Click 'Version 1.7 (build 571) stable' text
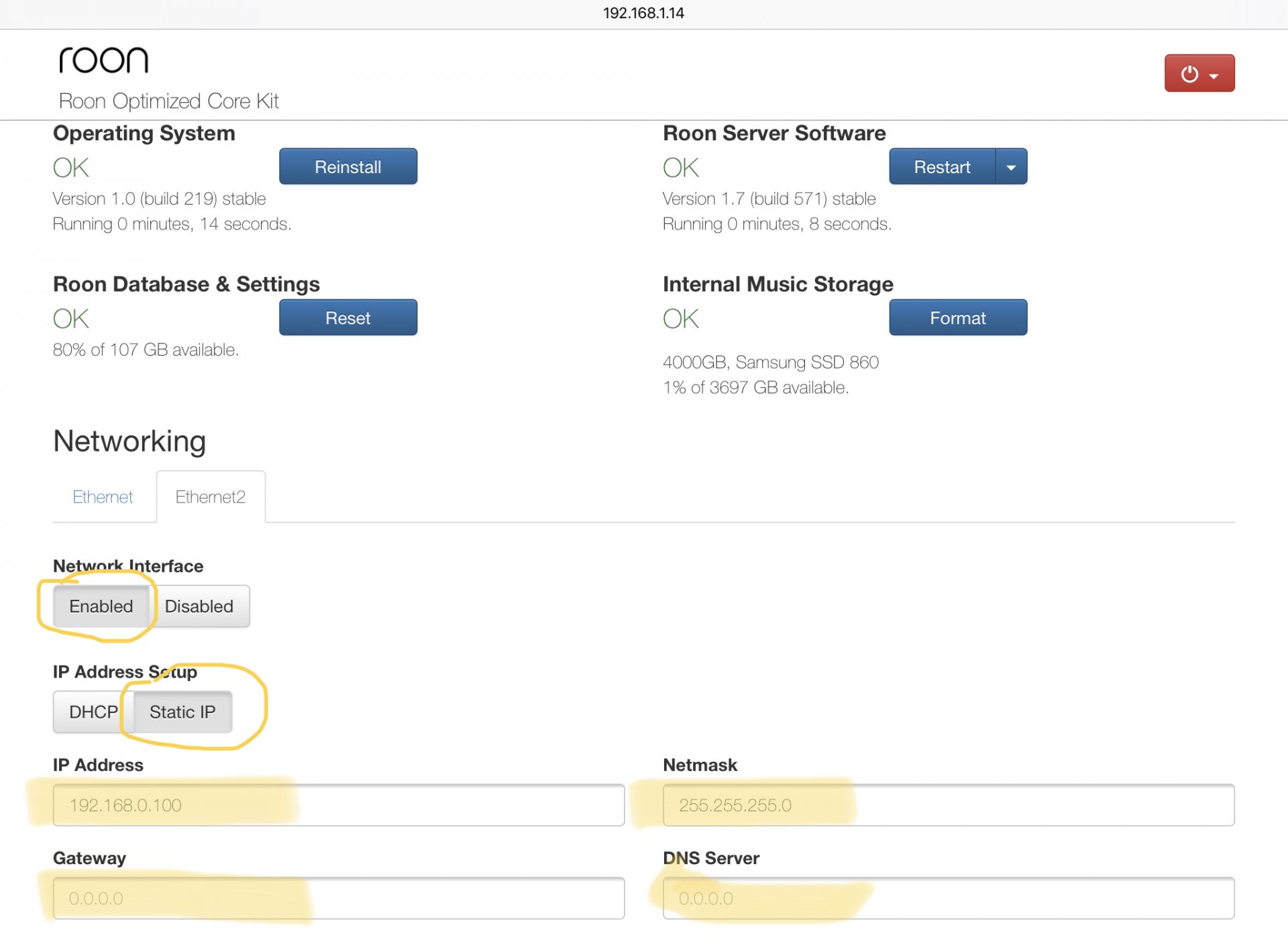This screenshot has width=1288, height=946. coord(769,199)
